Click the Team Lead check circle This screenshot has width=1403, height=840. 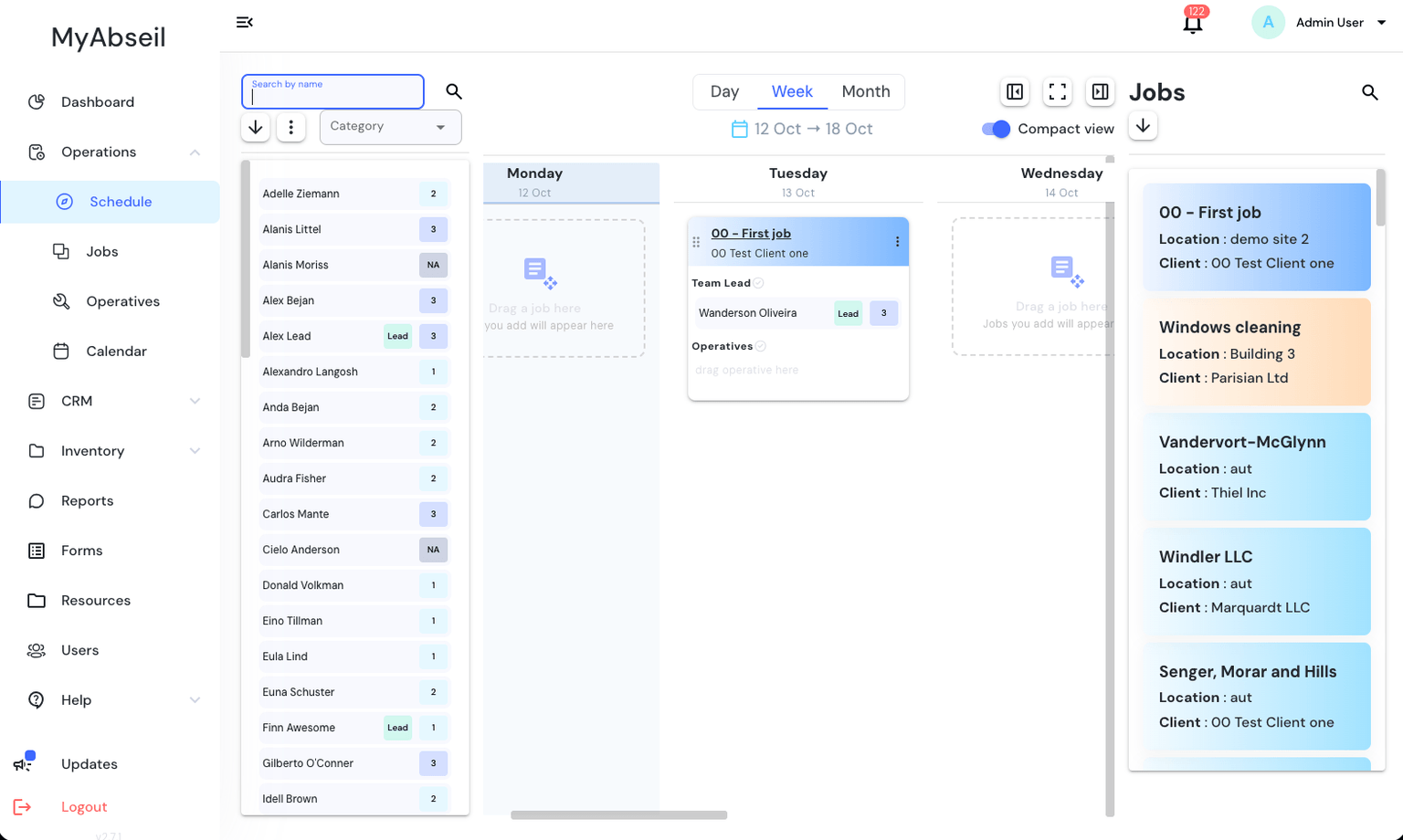point(759,283)
